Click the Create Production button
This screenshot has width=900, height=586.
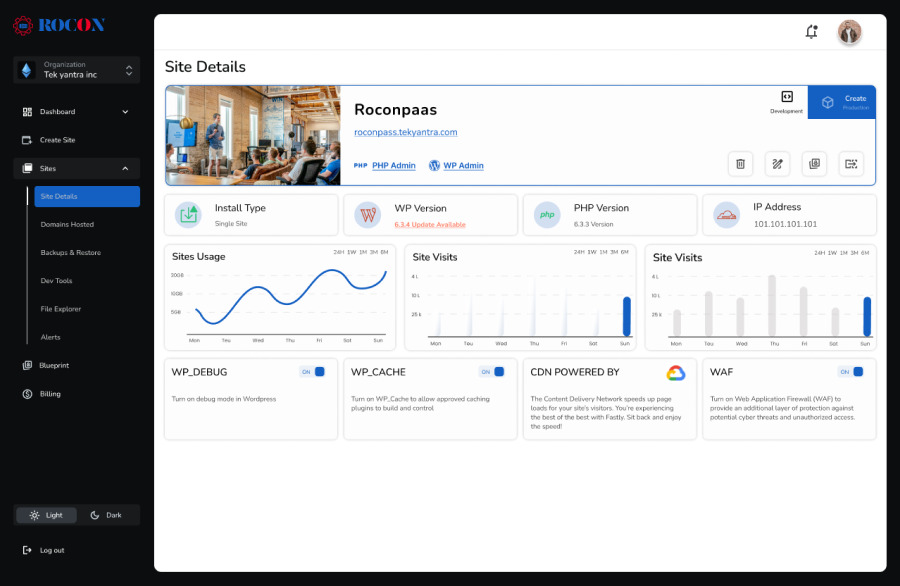(841, 102)
